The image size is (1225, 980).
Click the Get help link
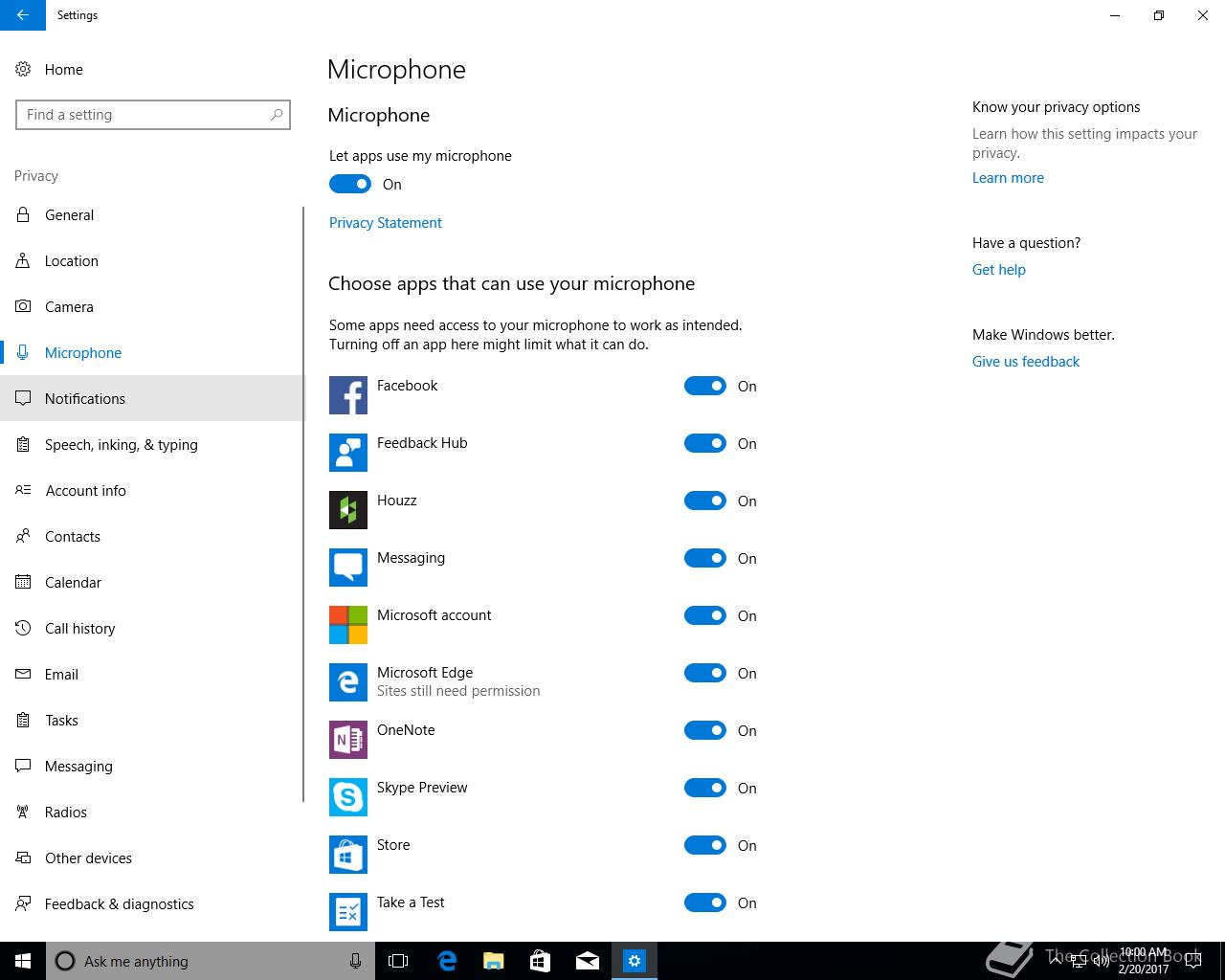(x=998, y=269)
